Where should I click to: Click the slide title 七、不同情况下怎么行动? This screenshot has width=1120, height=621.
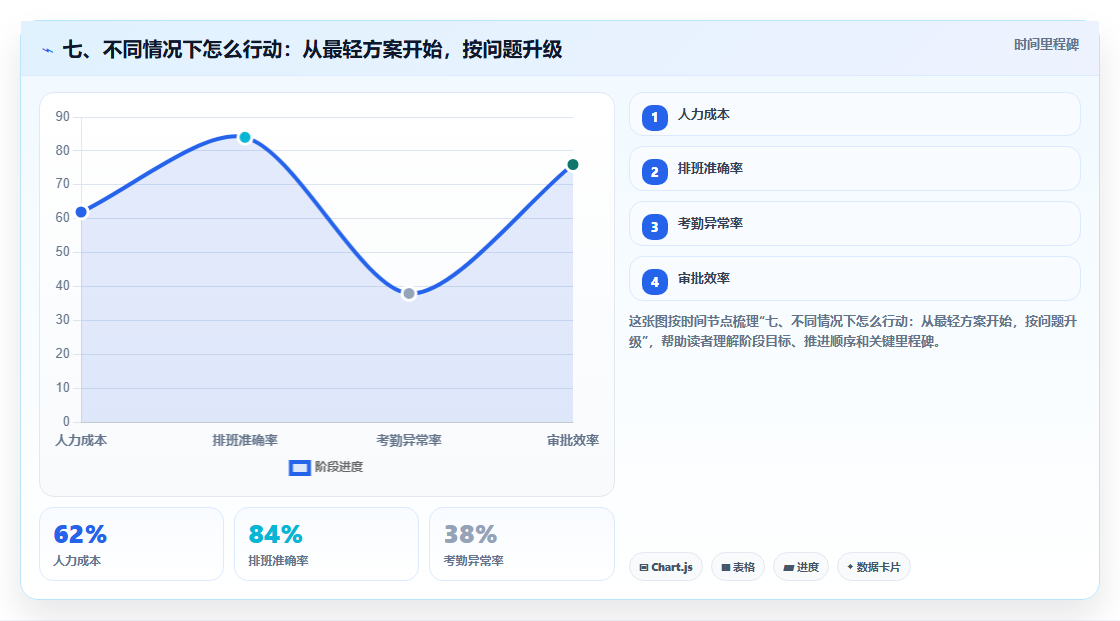point(313,49)
